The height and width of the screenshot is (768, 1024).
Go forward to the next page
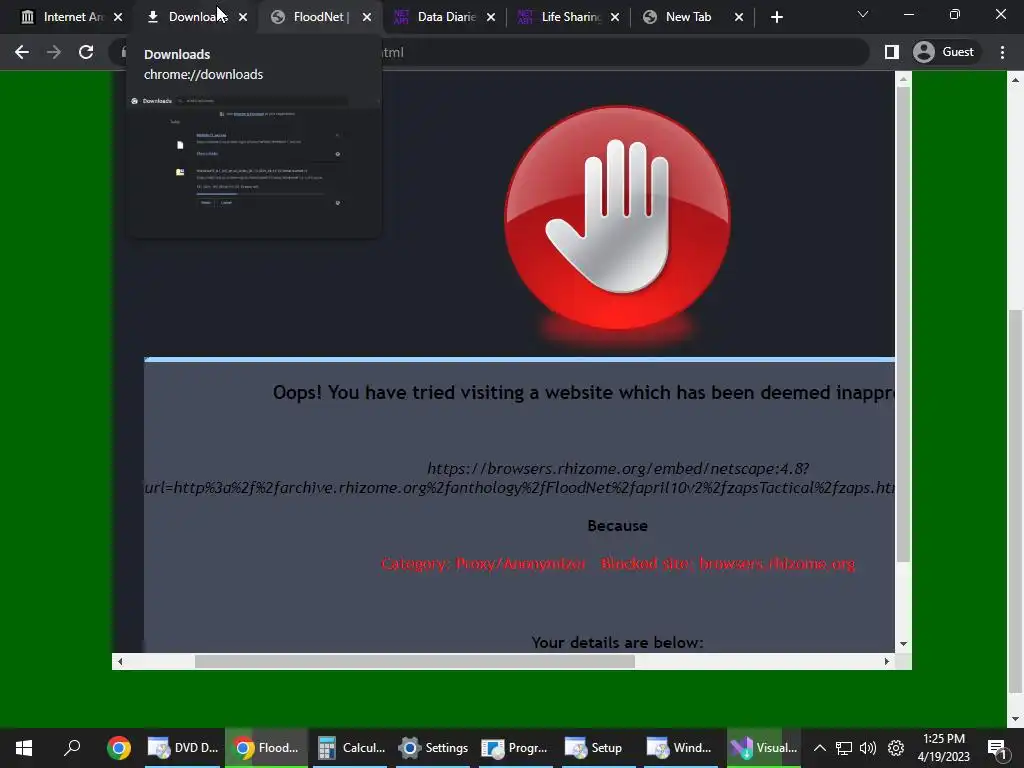(54, 52)
